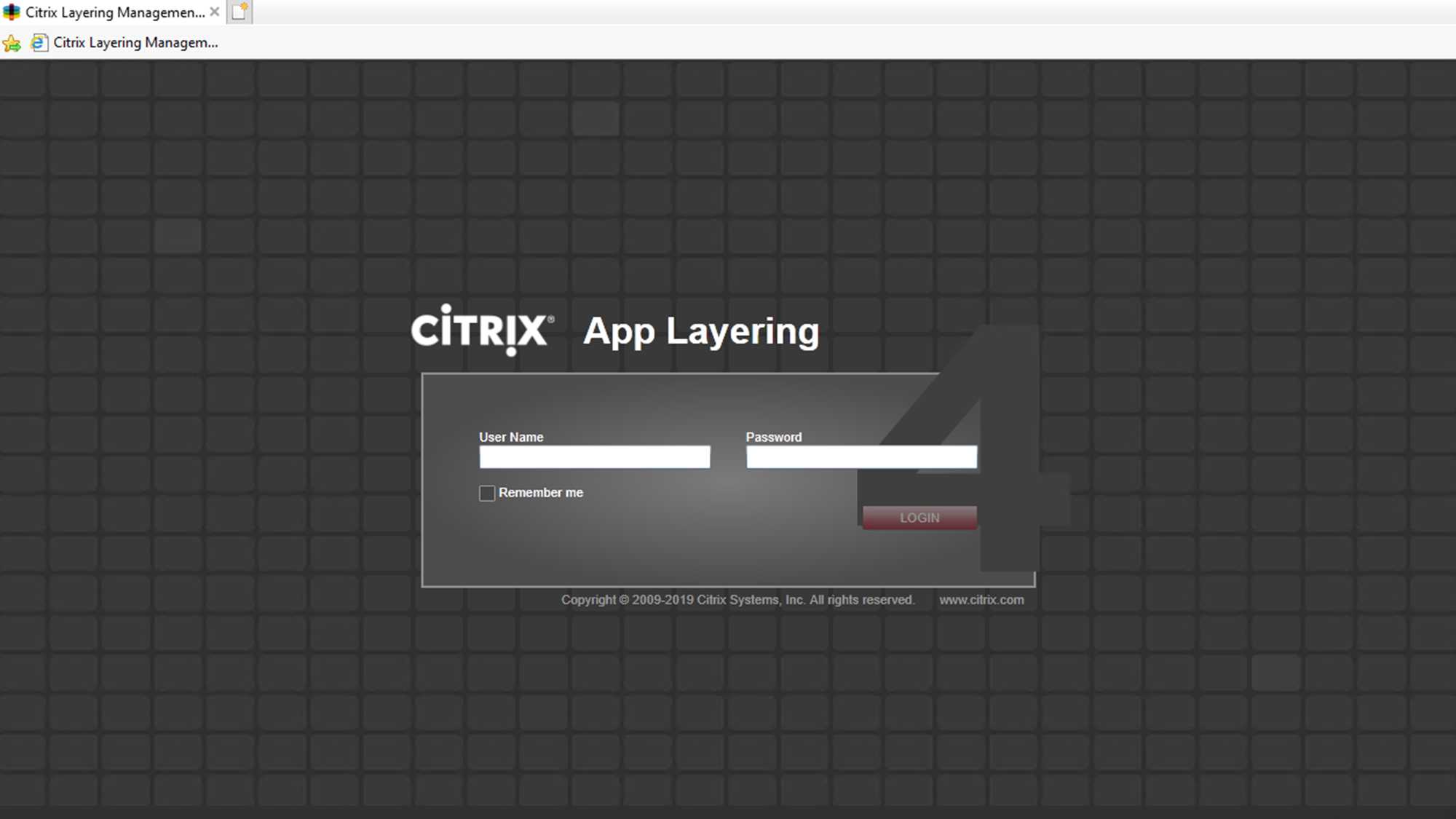Click the Remember me label text
1456x819 pixels.
pyautogui.click(x=541, y=493)
